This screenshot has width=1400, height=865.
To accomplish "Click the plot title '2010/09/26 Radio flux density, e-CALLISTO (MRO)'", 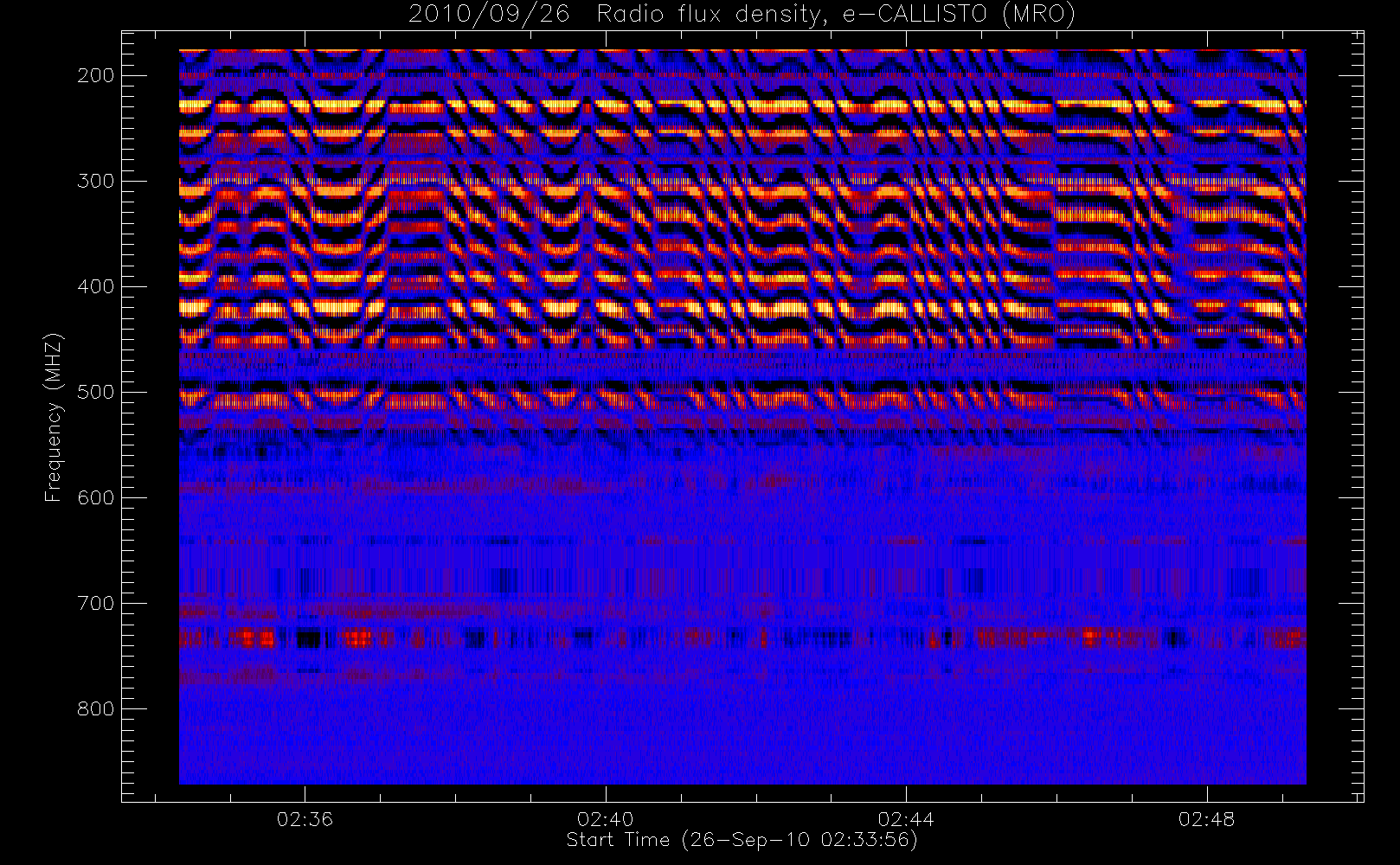I will (x=742, y=15).
